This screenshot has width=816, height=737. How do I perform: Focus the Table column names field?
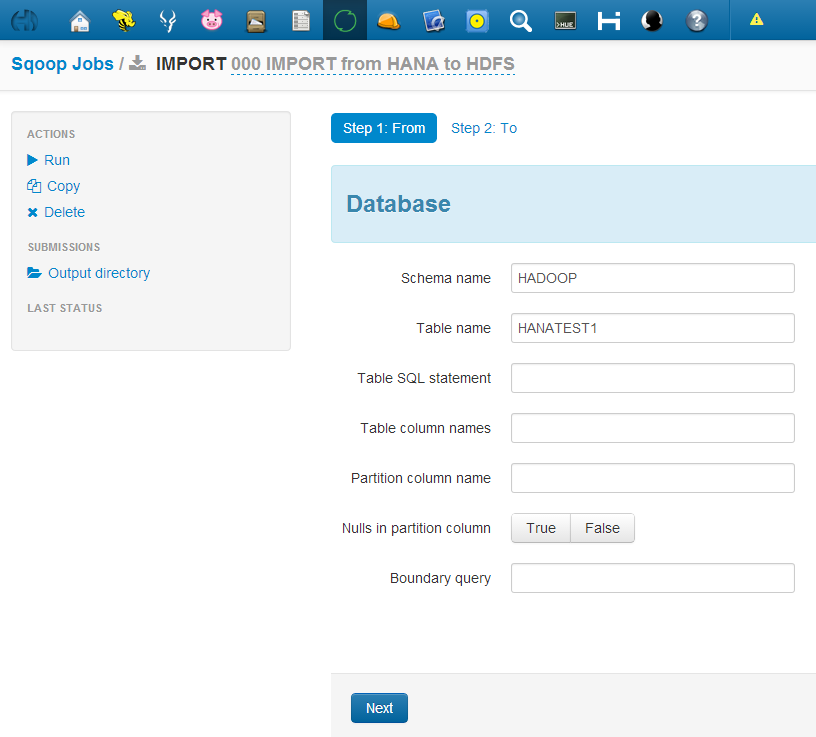tap(653, 428)
